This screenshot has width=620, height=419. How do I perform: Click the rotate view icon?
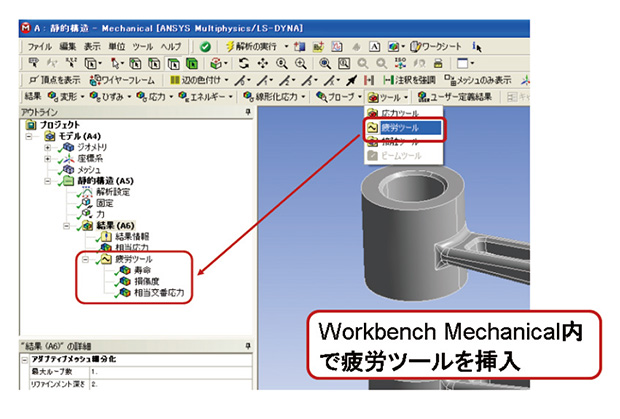pyautogui.click(x=244, y=63)
